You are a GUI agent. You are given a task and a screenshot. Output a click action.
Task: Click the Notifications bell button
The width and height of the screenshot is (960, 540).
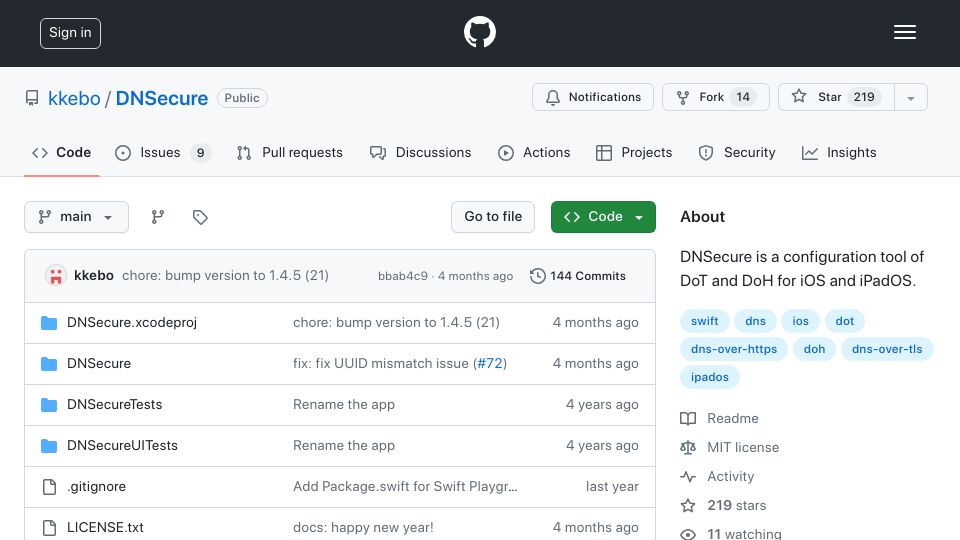[593, 97]
